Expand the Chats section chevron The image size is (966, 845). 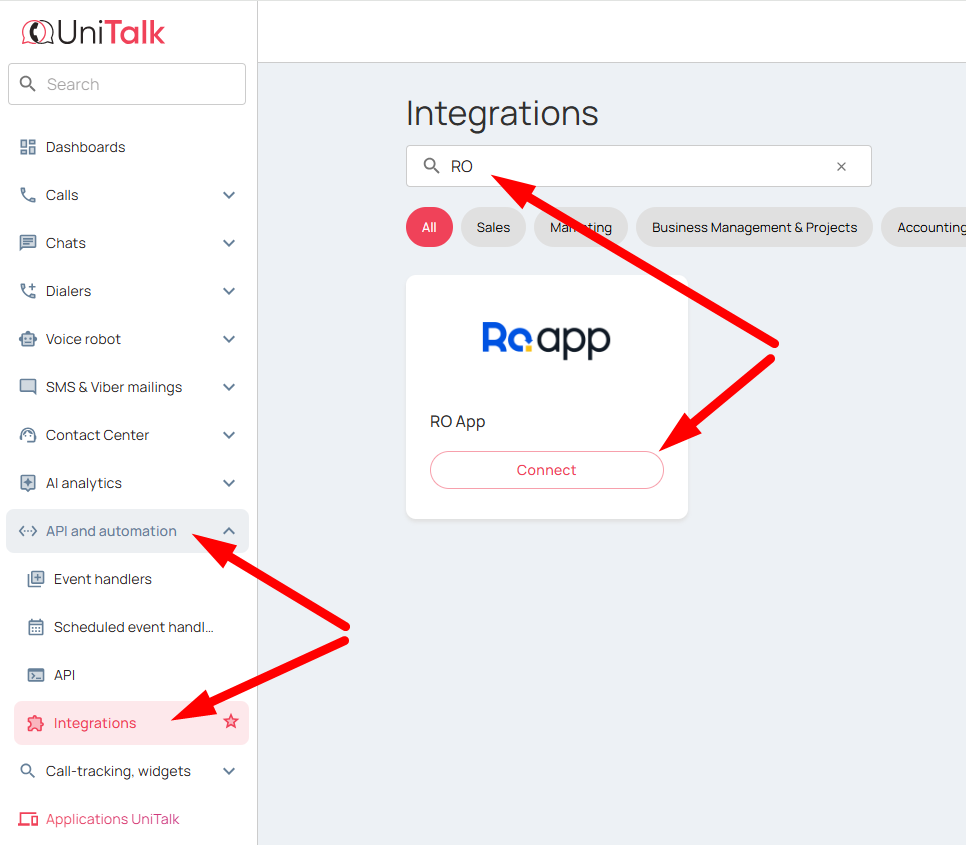click(x=229, y=243)
